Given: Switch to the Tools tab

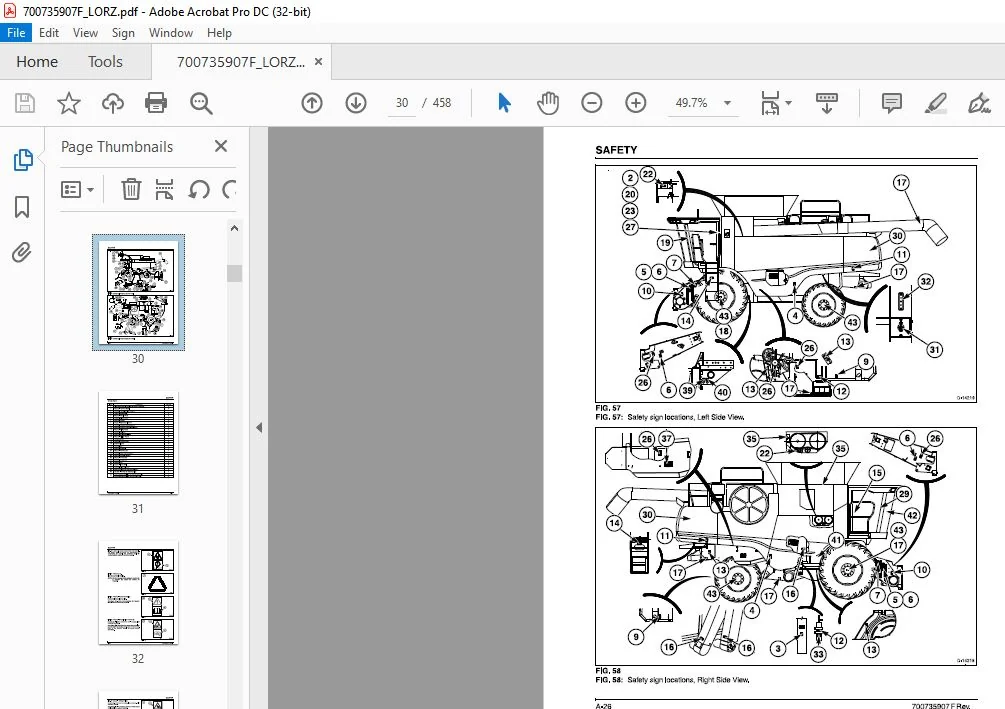Looking at the screenshot, I should [x=105, y=62].
